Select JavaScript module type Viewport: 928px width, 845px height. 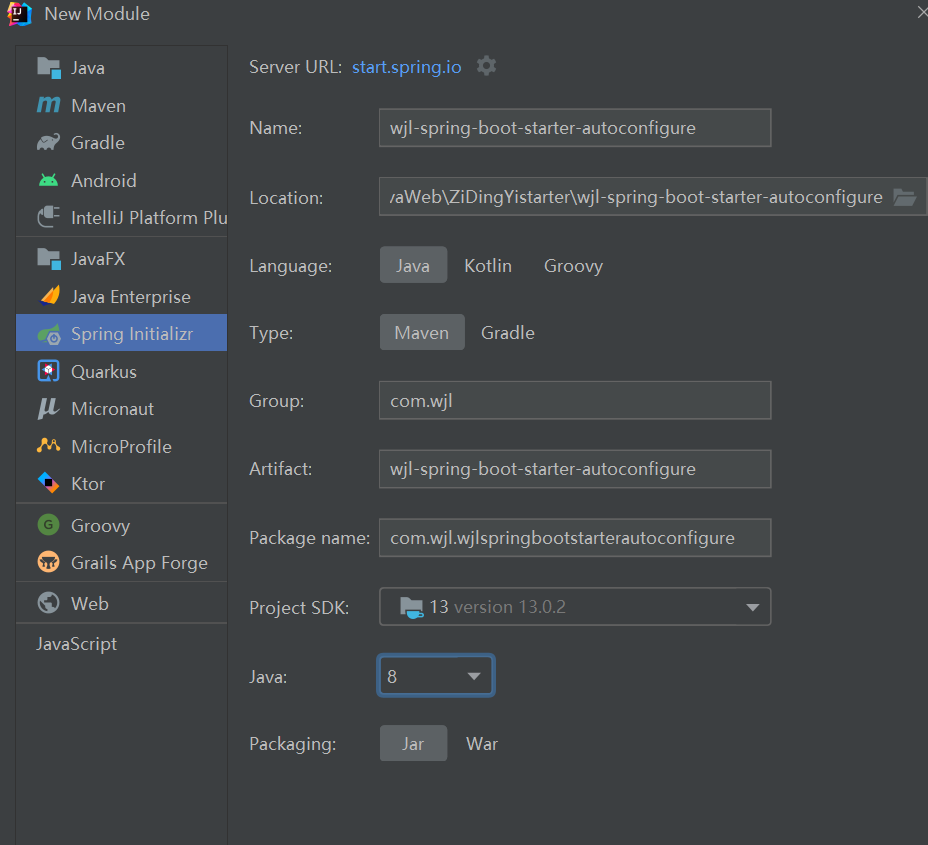pyautogui.click(x=121, y=644)
